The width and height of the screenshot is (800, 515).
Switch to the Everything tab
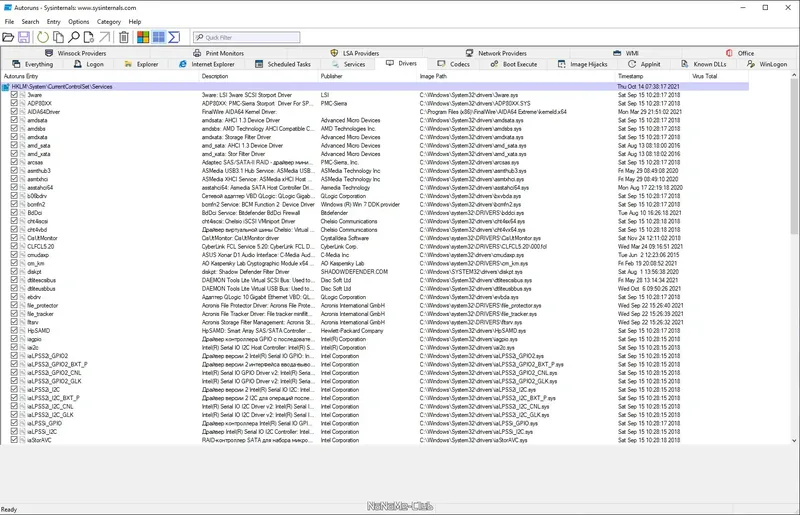click(x=33, y=64)
